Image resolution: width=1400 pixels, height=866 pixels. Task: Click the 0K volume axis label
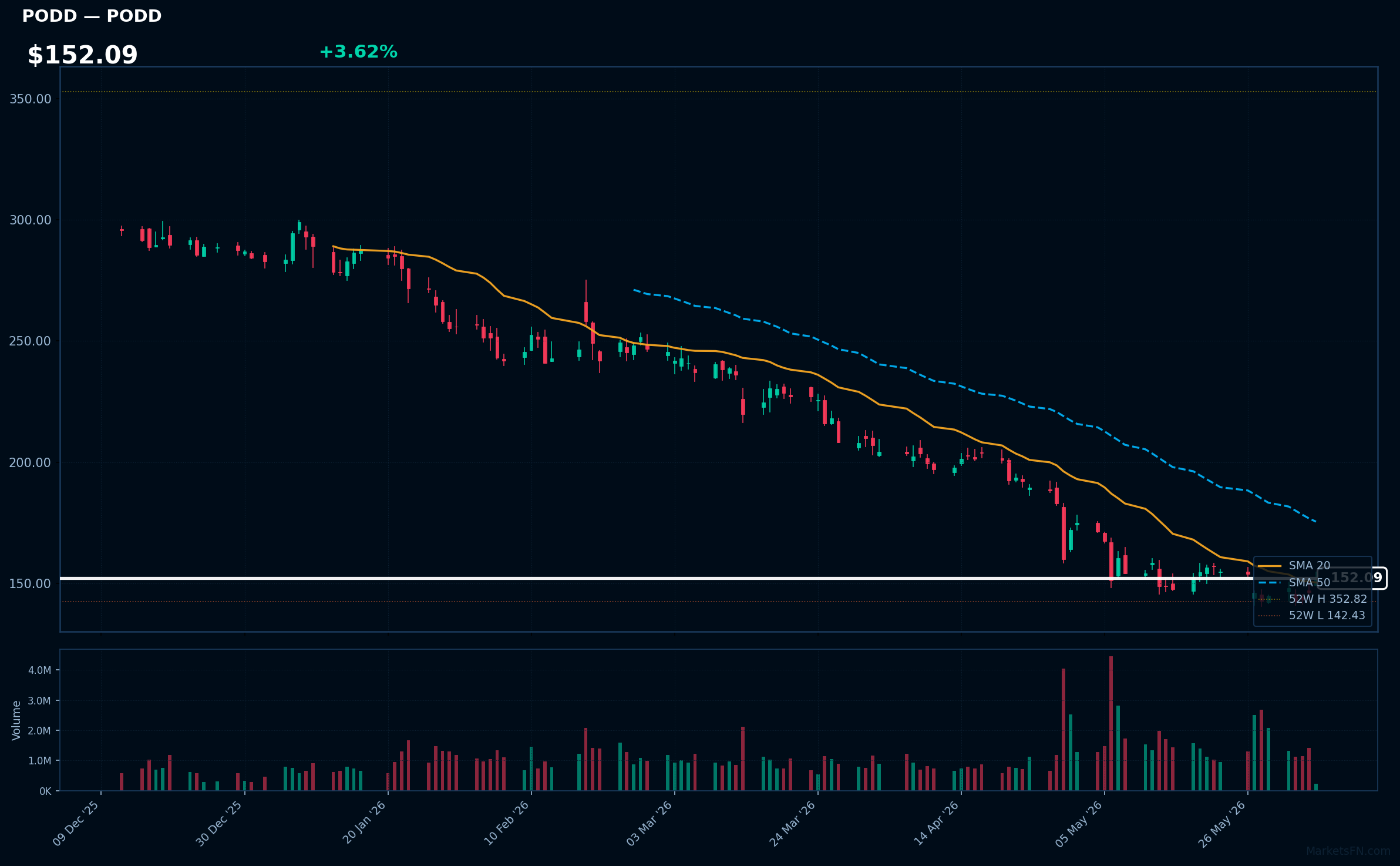tap(45, 791)
